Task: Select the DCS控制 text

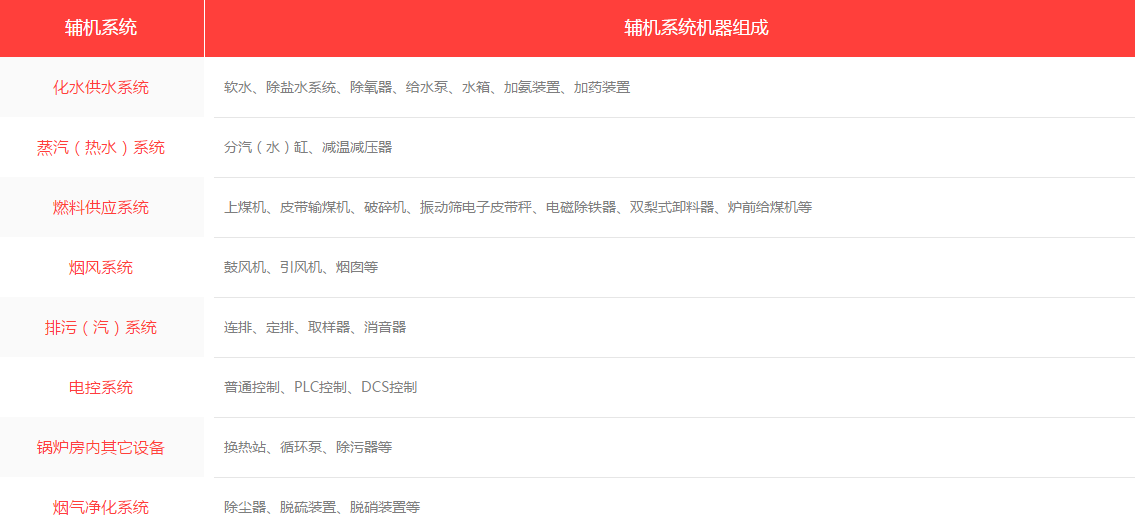Action: [389, 387]
